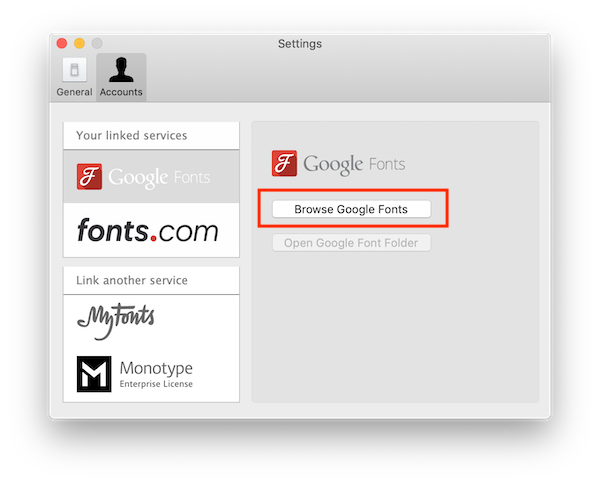Link the MyFonts service
Image resolution: width=600 pixels, height=484 pixels.
[x=151, y=321]
